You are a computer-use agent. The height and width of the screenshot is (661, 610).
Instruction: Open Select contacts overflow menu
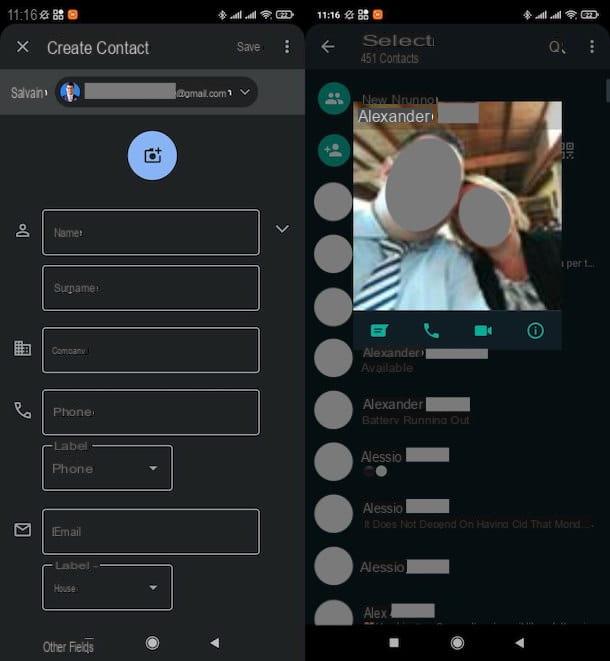592,47
